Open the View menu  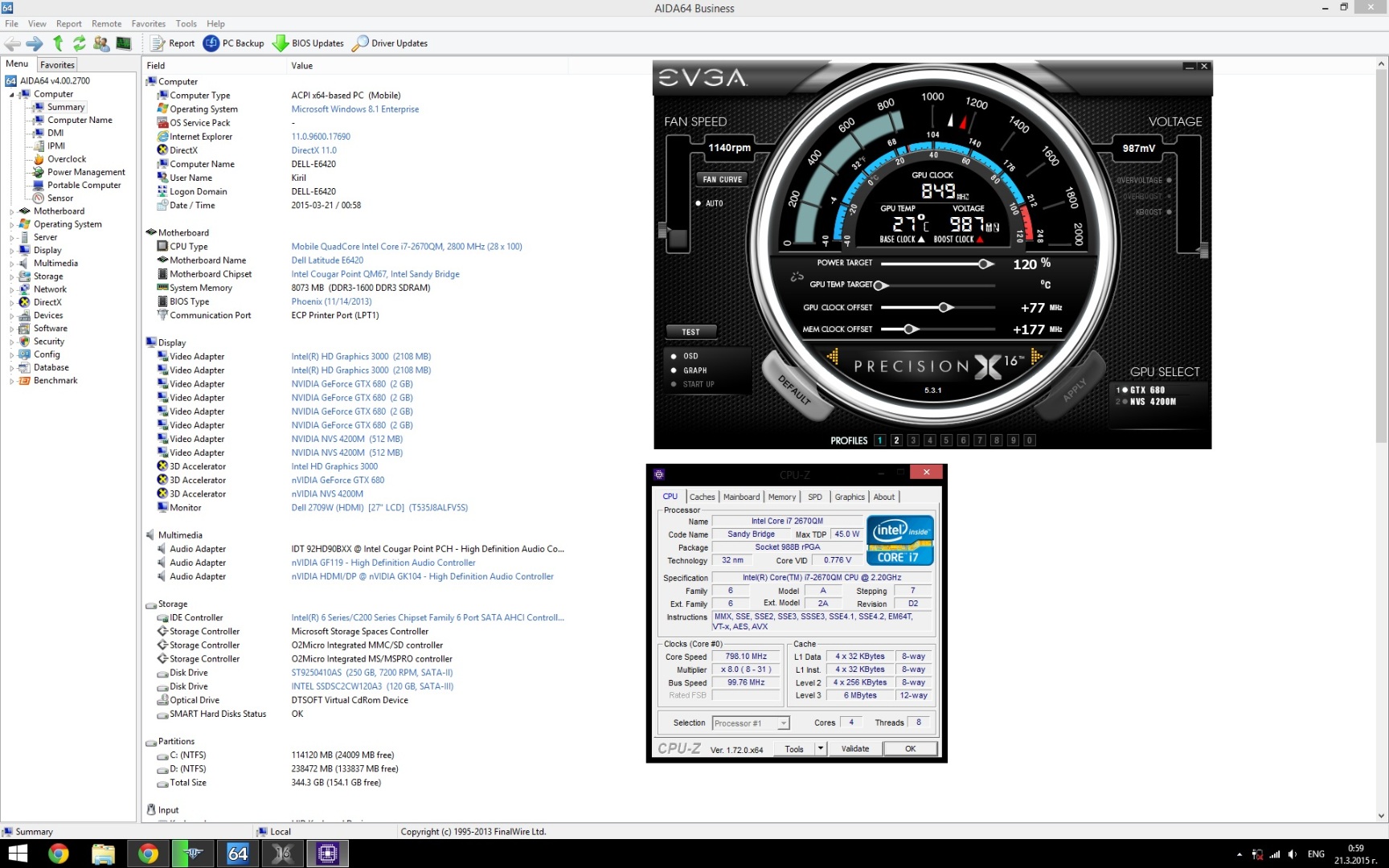tap(37, 23)
